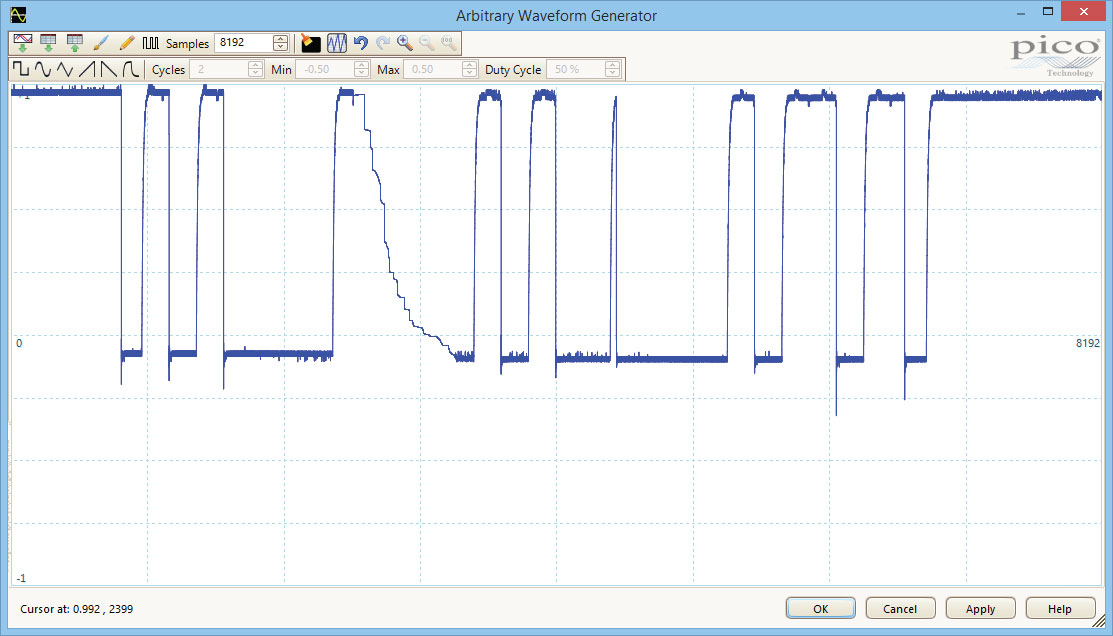Click the import from channel icon
This screenshot has height=636, width=1113.
22,43
